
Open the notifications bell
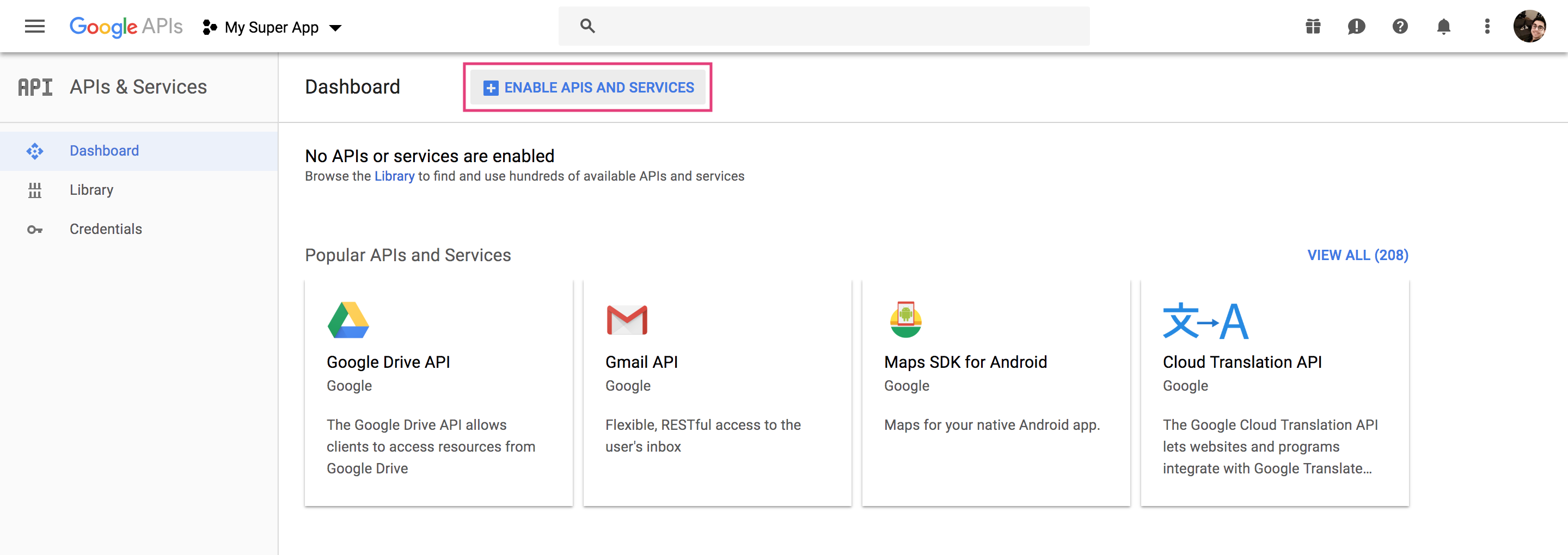pos(1444,27)
